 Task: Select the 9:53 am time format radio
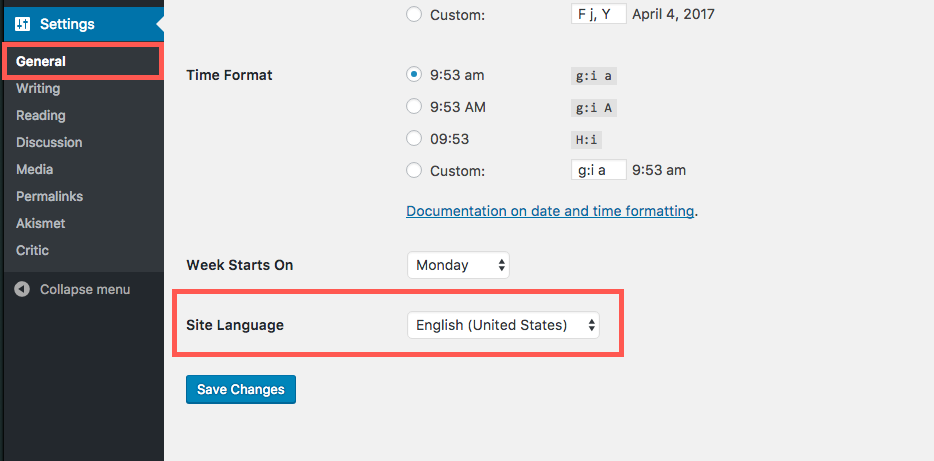click(x=413, y=75)
